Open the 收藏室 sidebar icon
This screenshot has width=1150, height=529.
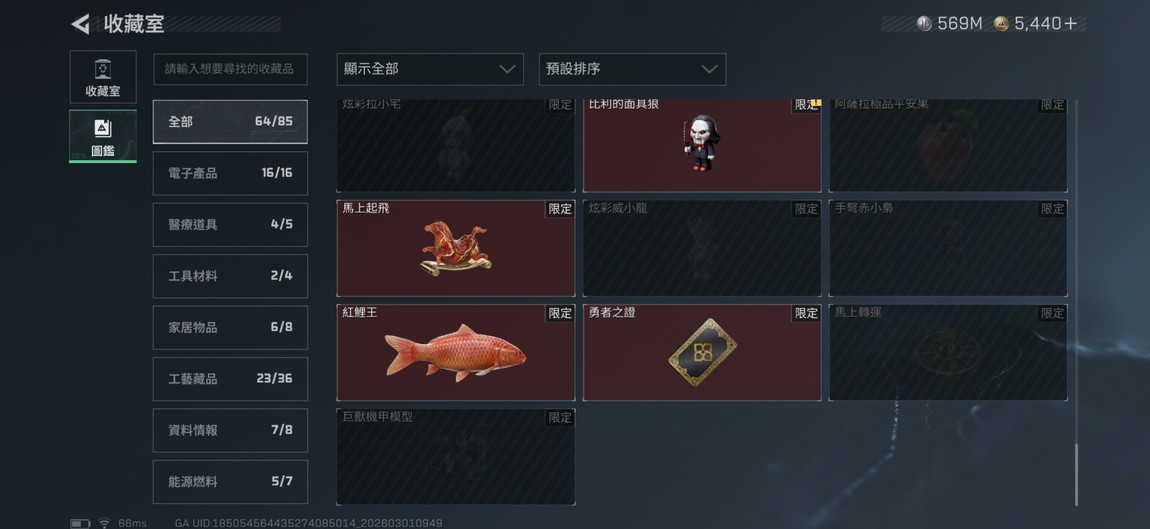coord(103,77)
